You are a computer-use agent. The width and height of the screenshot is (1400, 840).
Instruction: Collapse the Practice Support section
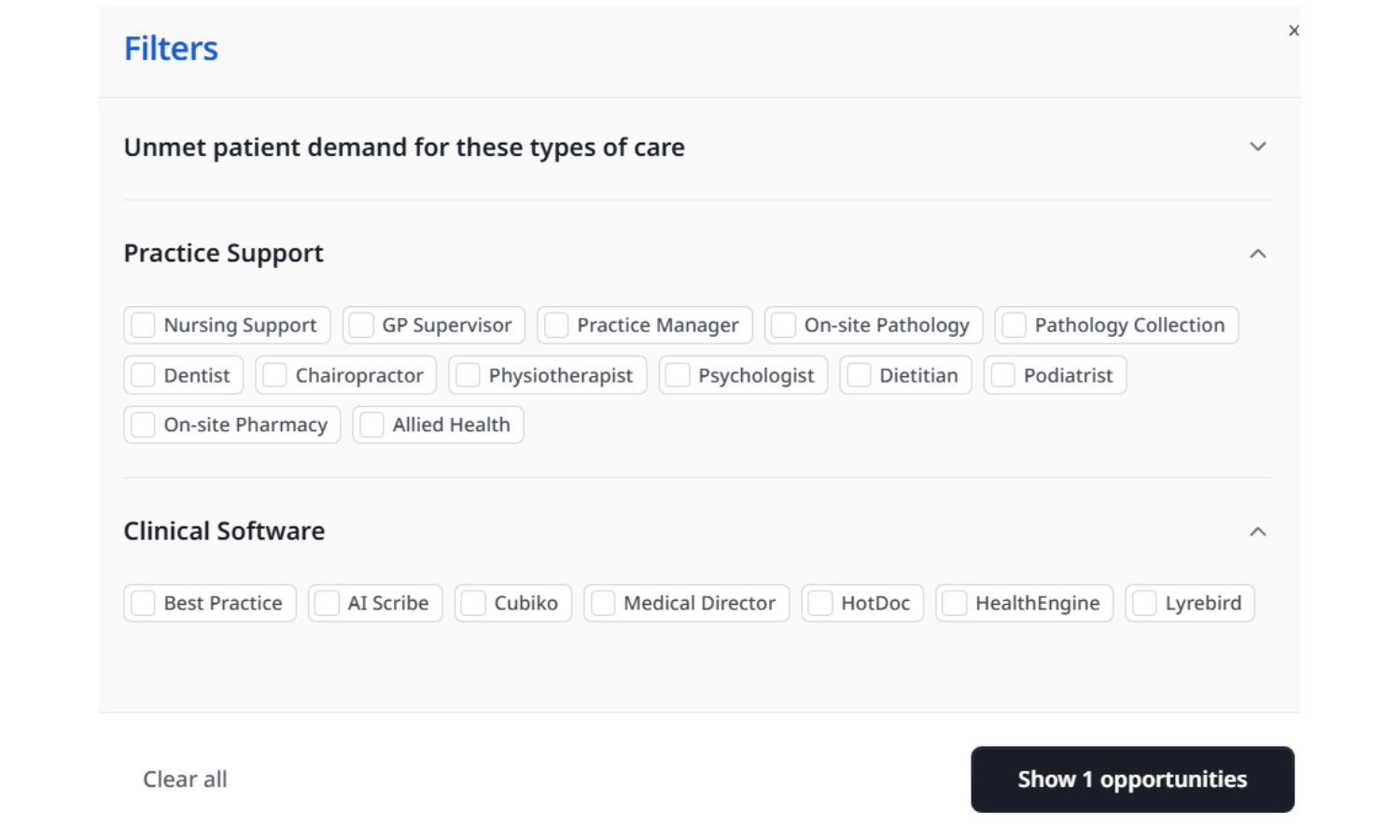coord(1258,252)
